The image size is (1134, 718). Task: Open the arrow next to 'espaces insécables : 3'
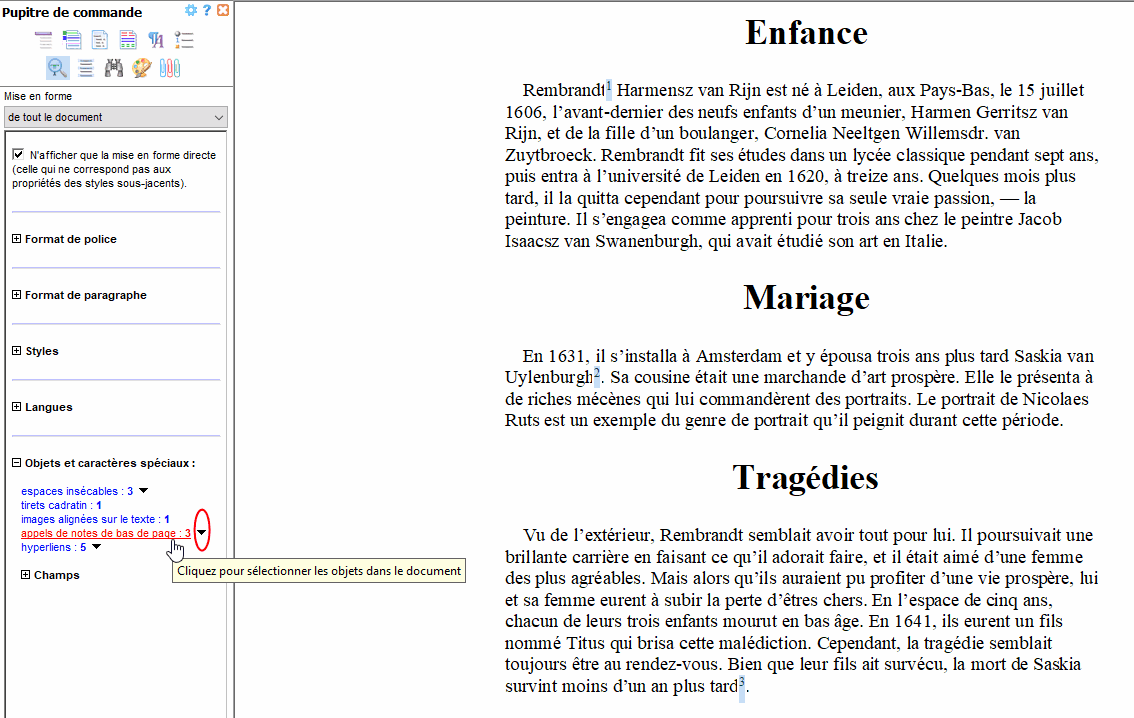(x=143, y=491)
